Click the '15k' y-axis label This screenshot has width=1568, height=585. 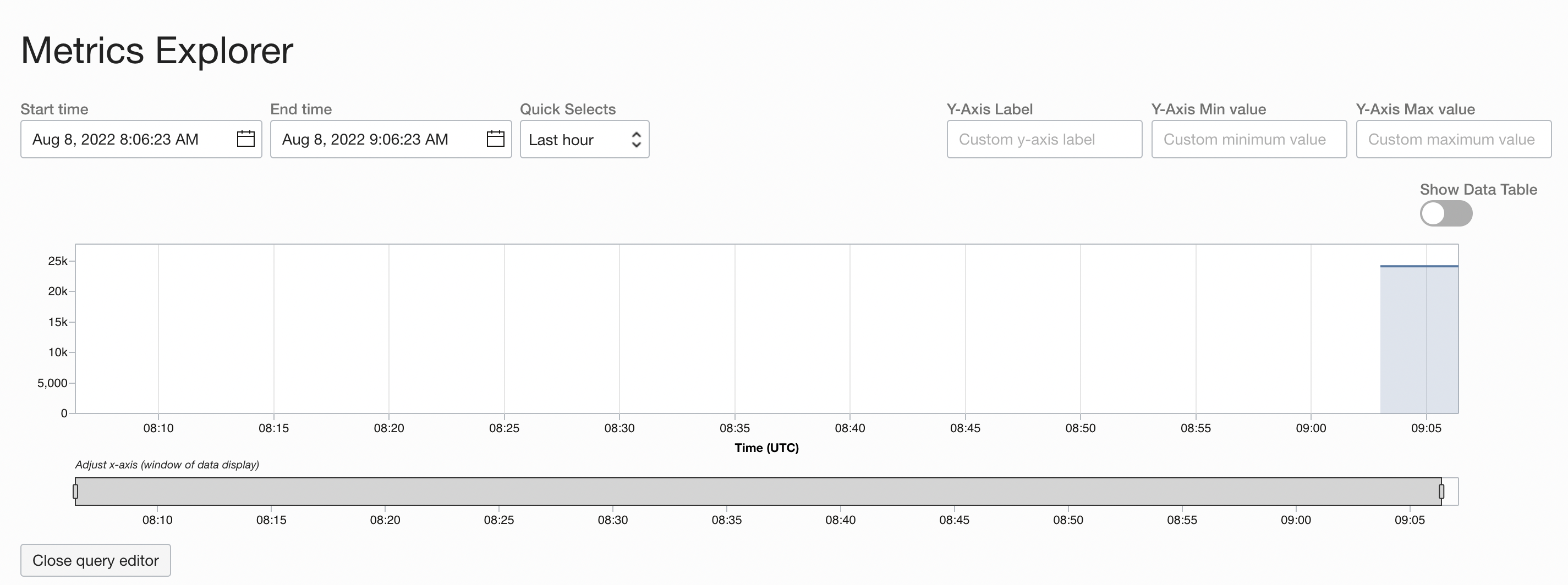(x=58, y=322)
